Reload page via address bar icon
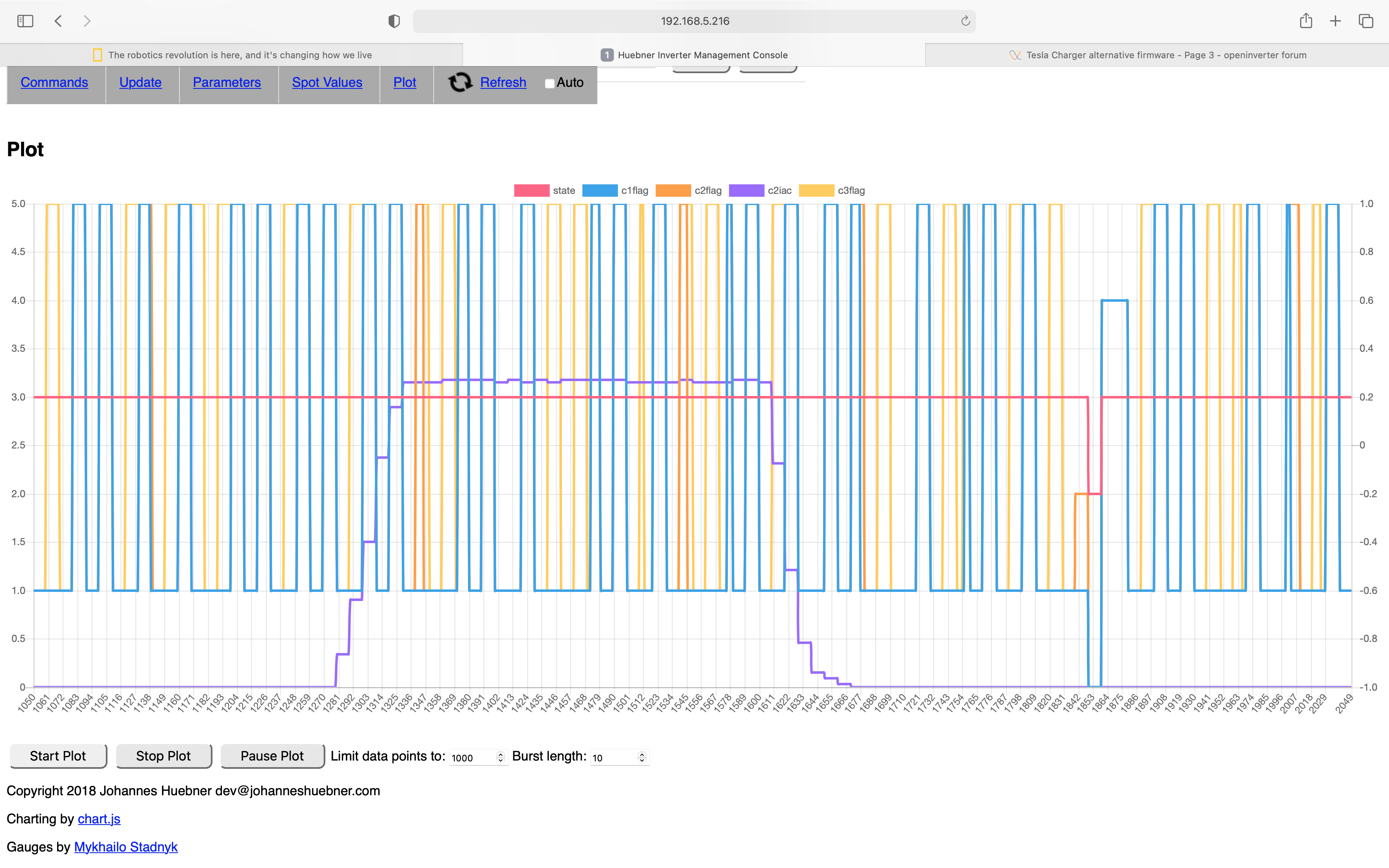 (965, 21)
